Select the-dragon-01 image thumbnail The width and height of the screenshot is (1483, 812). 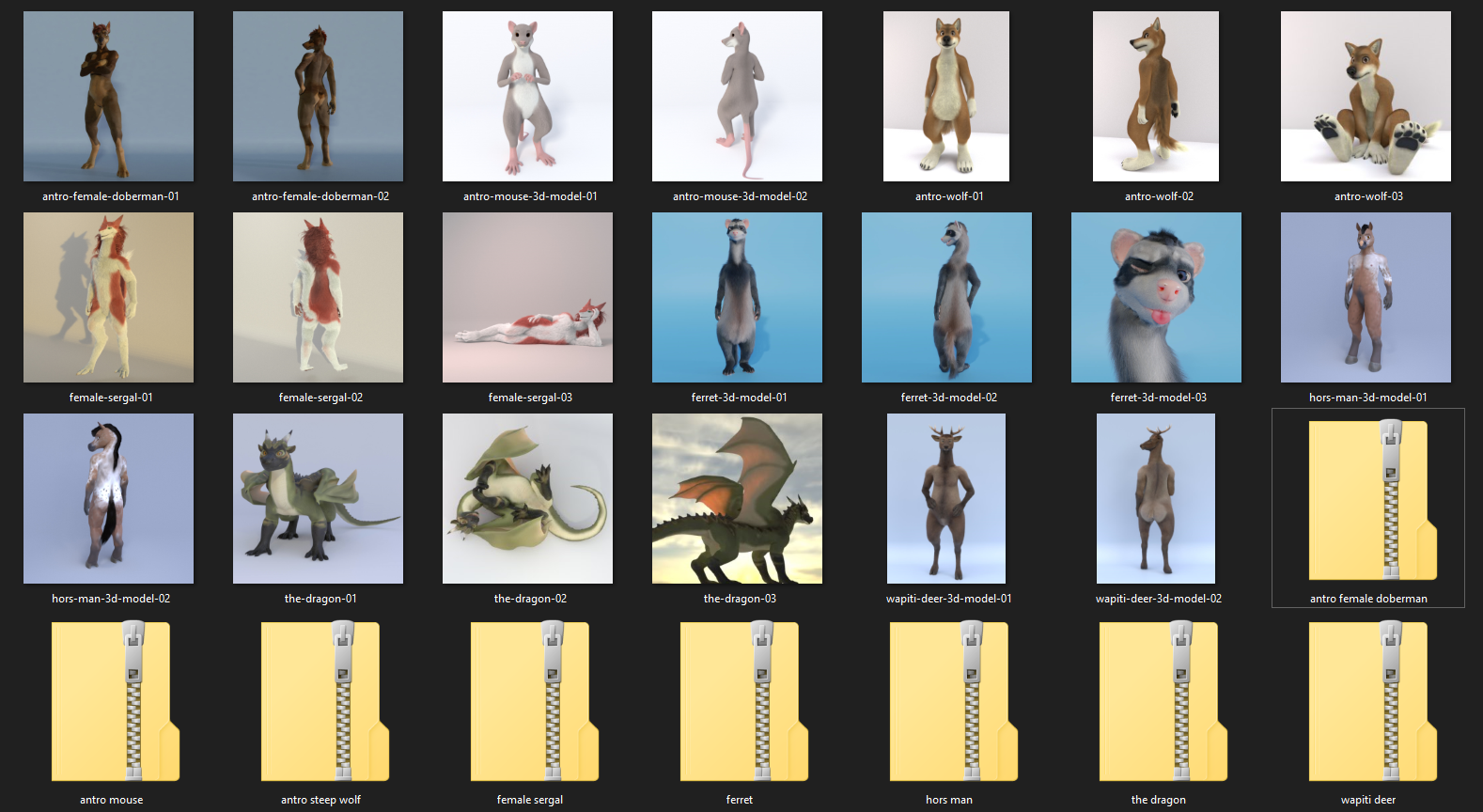[318, 498]
